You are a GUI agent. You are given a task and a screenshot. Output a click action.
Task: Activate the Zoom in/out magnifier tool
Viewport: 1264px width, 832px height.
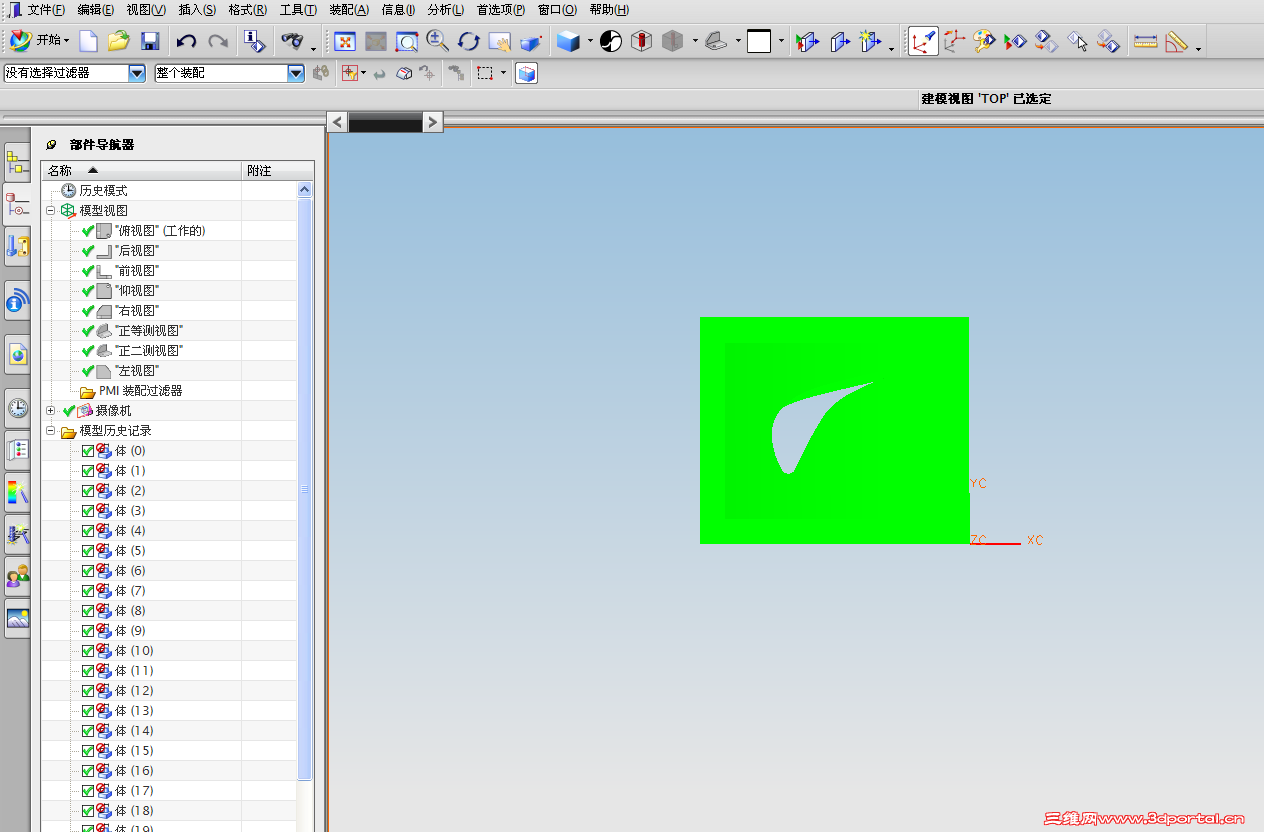click(437, 41)
